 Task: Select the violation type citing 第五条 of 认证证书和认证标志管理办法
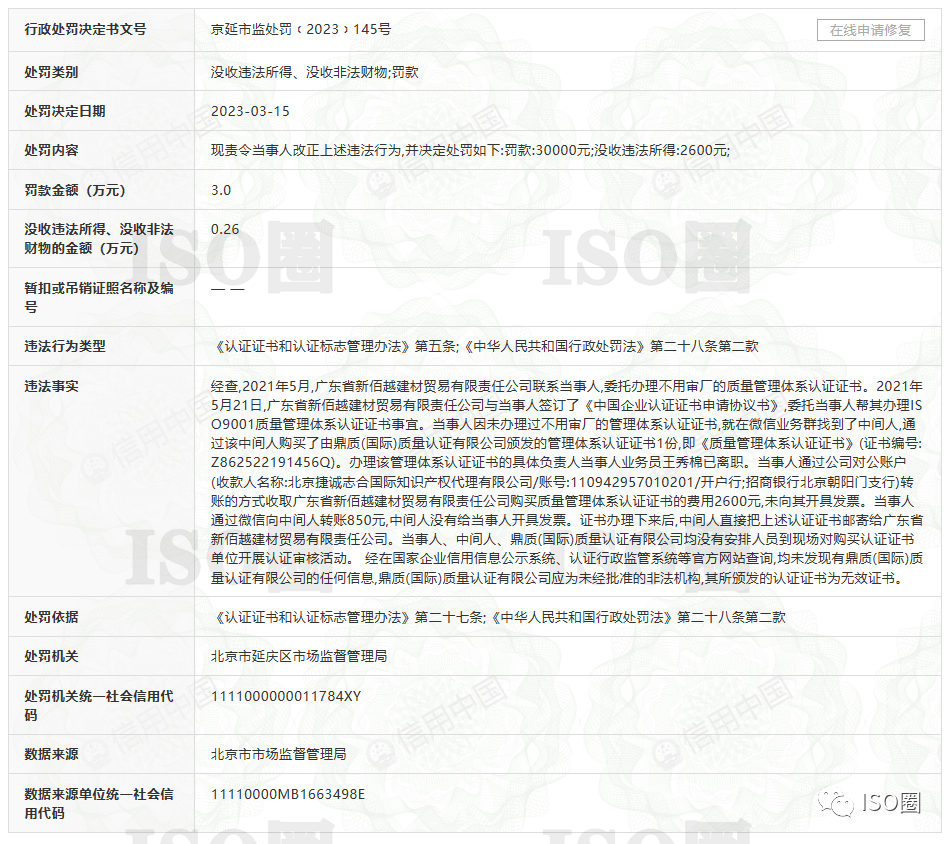tap(485, 346)
